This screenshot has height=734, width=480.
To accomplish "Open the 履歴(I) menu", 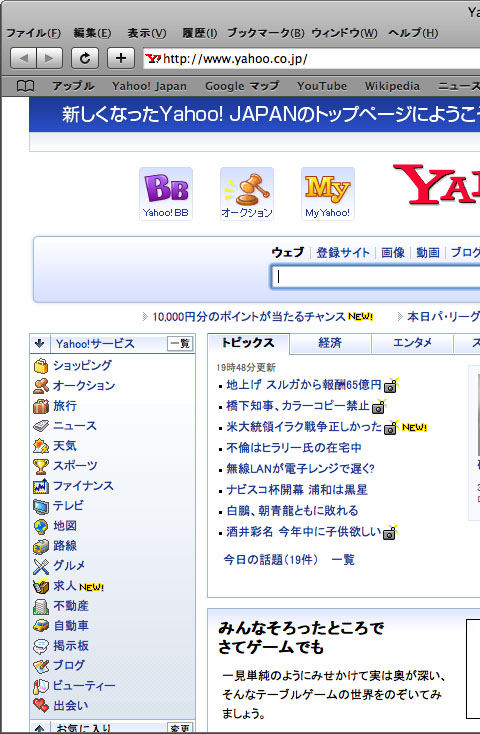I will coord(199,33).
